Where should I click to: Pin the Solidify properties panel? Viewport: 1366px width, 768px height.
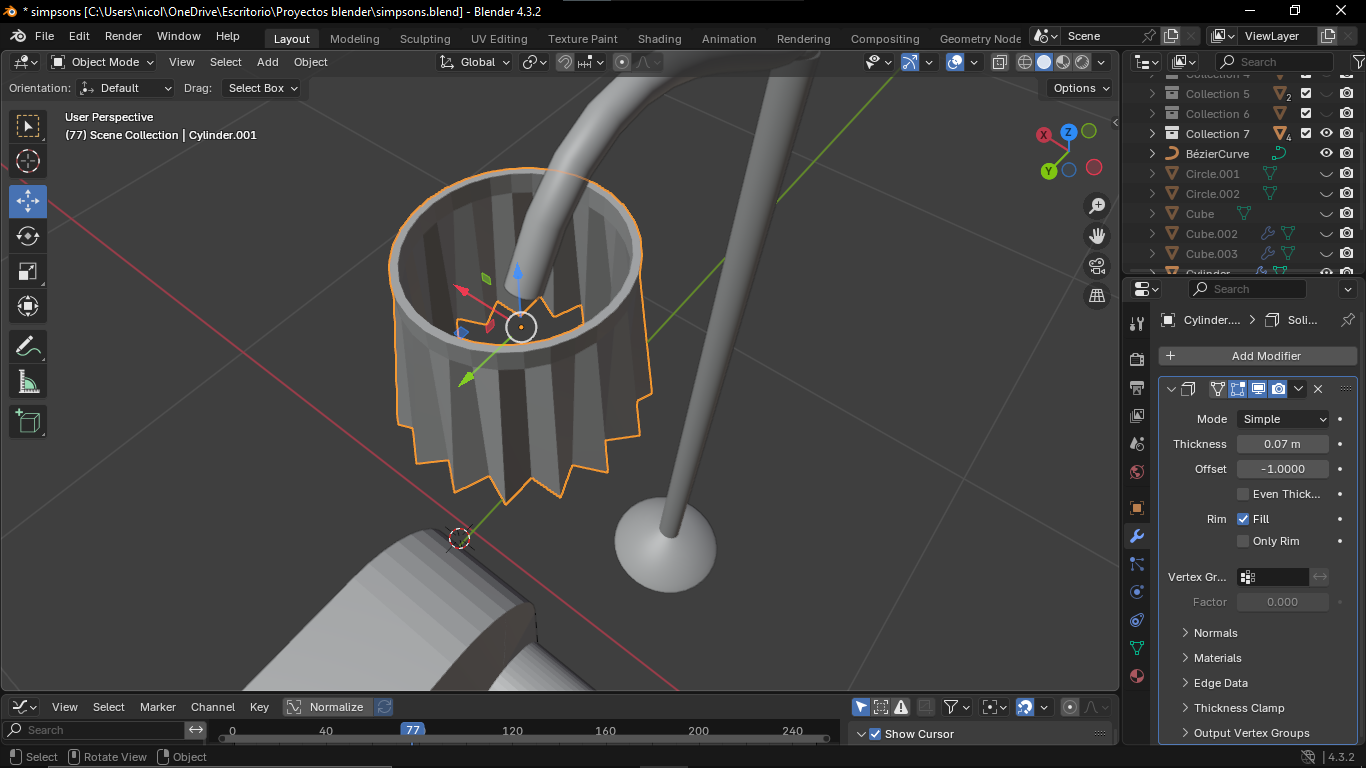(x=1347, y=320)
